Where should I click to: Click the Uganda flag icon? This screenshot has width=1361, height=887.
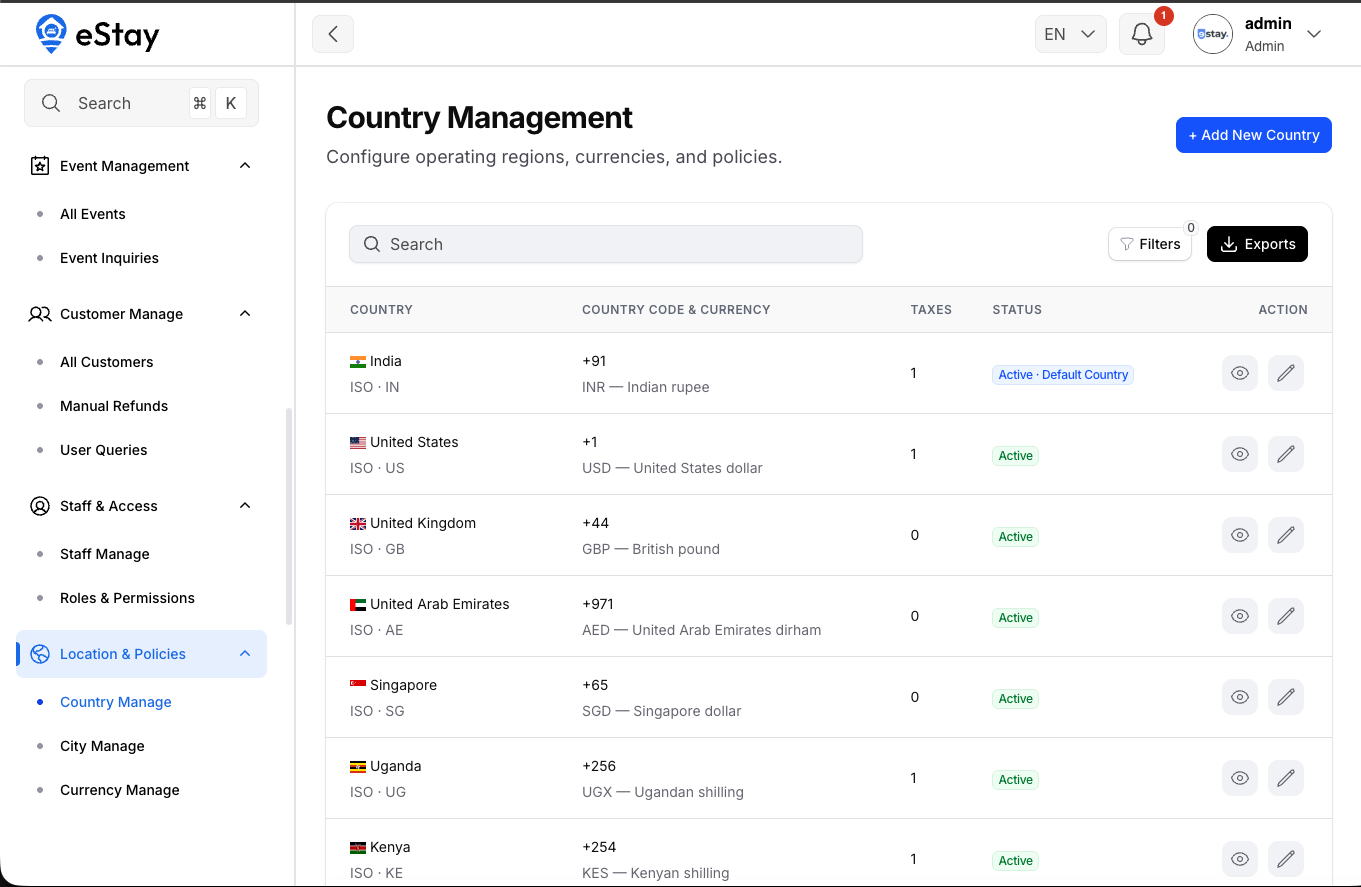[x=358, y=766]
